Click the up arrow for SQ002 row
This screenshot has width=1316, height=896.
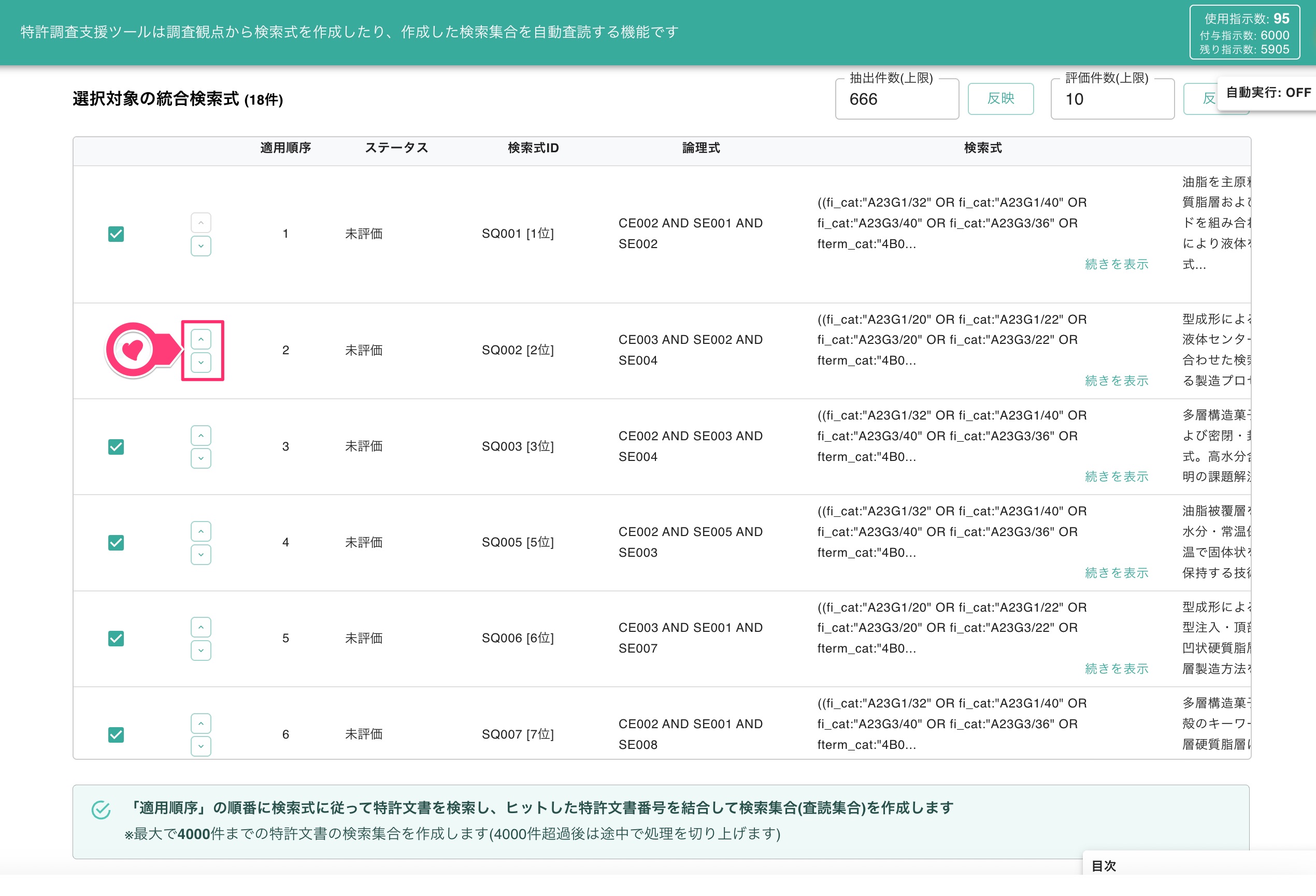(201, 339)
